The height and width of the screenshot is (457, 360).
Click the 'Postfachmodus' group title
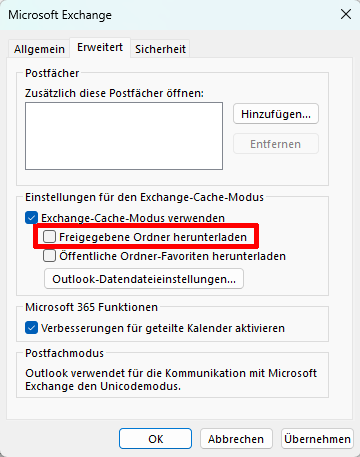coord(65,353)
